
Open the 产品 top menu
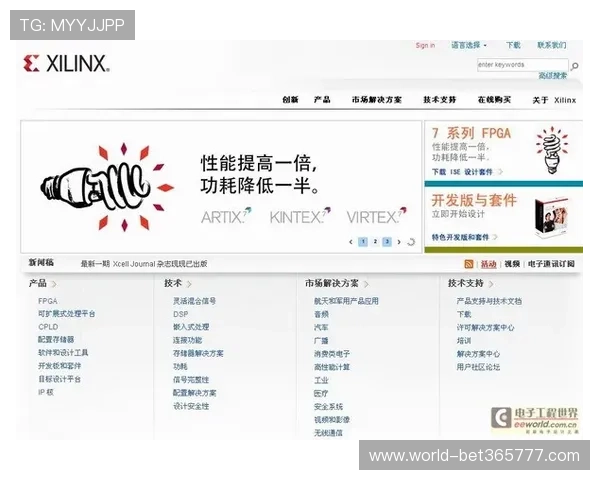[x=322, y=100]
